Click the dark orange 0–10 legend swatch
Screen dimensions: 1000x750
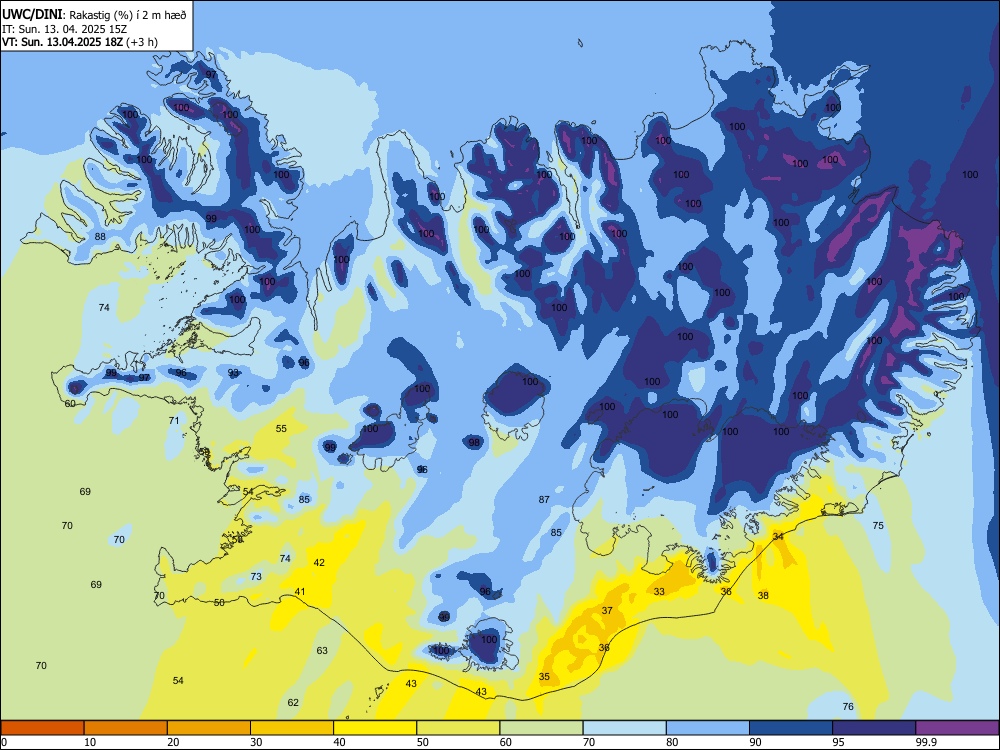coord(42,728)
